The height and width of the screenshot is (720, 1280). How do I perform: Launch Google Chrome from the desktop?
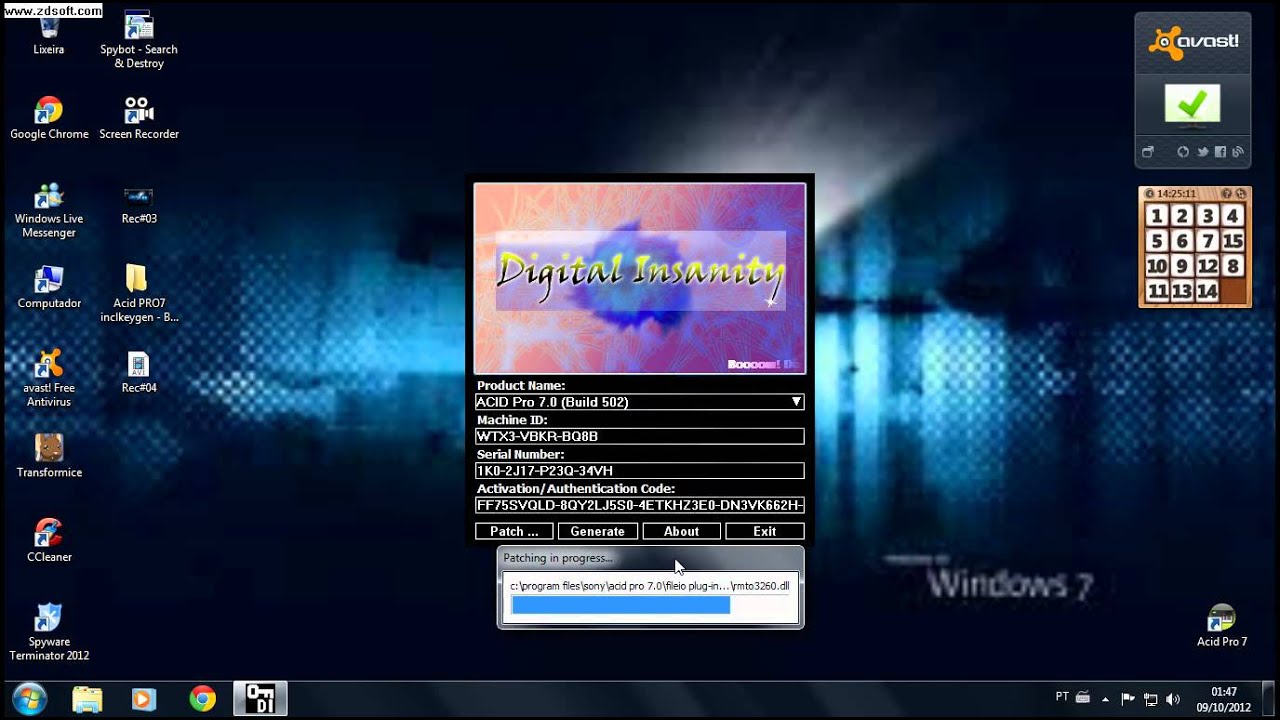coord(49,118)
